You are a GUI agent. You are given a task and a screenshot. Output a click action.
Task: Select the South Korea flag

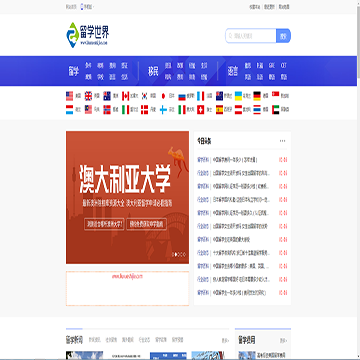[x=144, y=96]
